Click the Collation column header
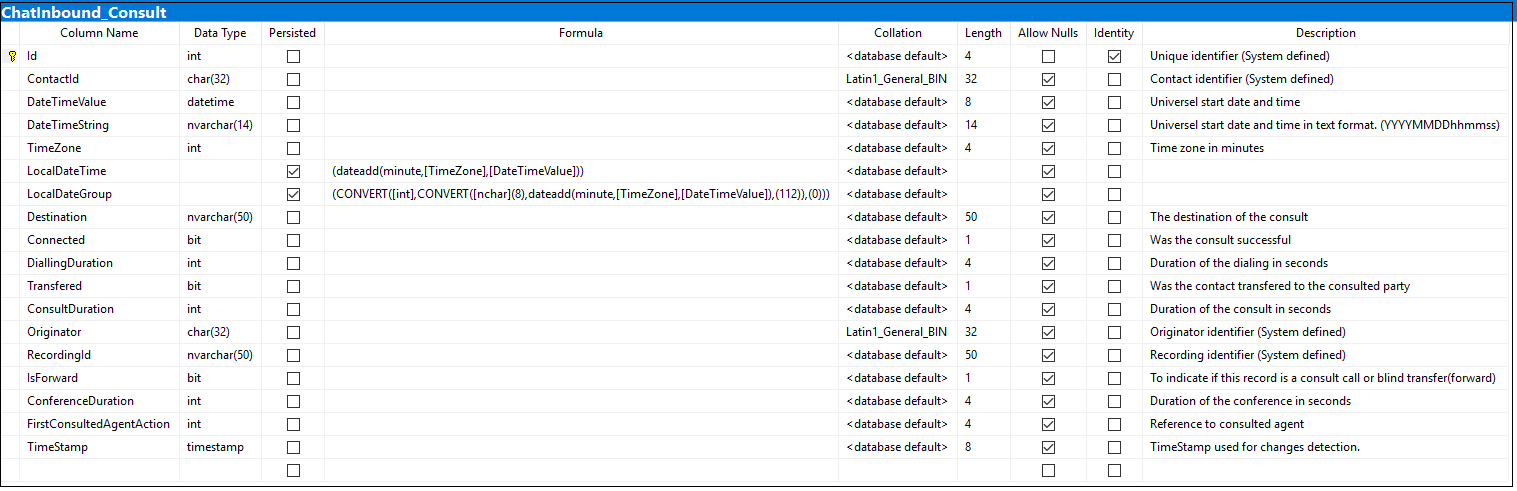 coord(898,33)
